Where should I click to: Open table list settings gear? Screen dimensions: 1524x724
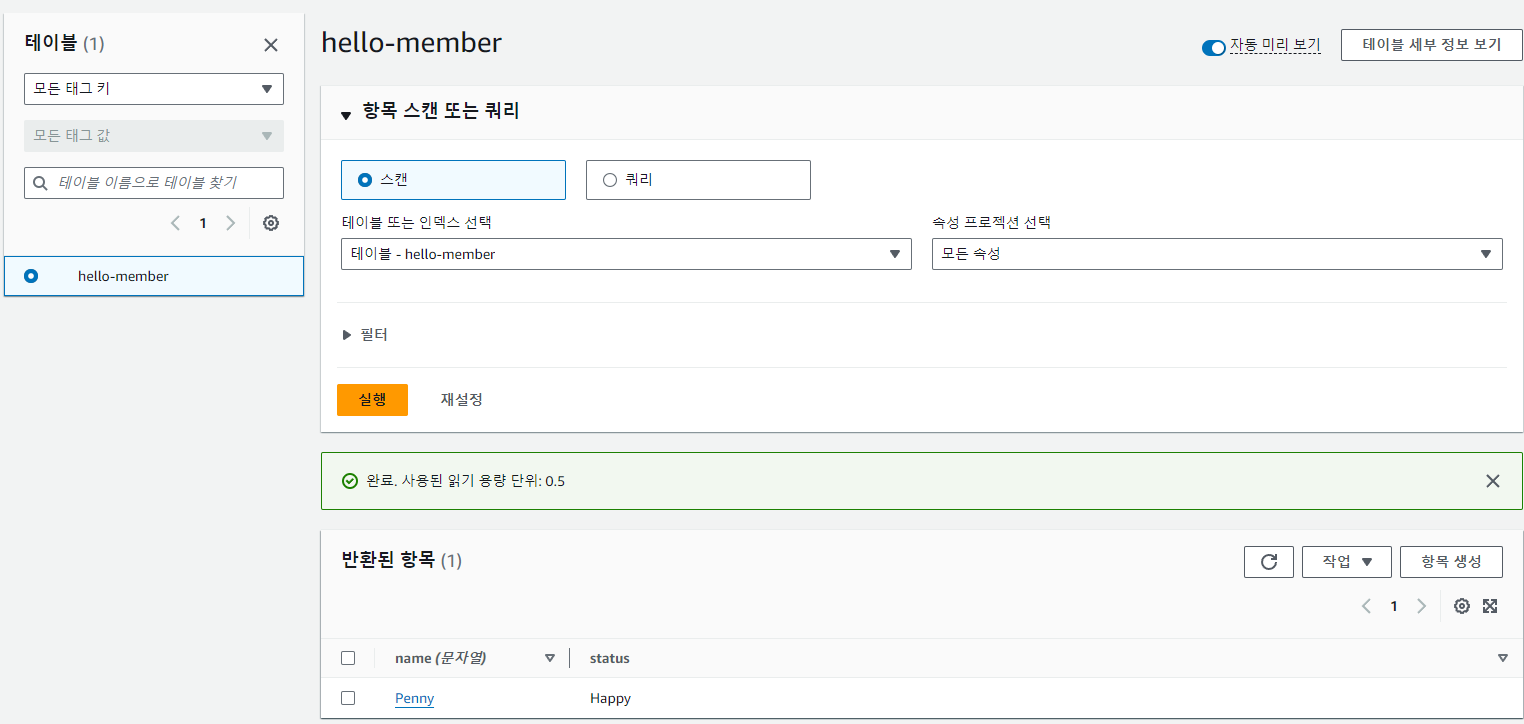[270, 223]
